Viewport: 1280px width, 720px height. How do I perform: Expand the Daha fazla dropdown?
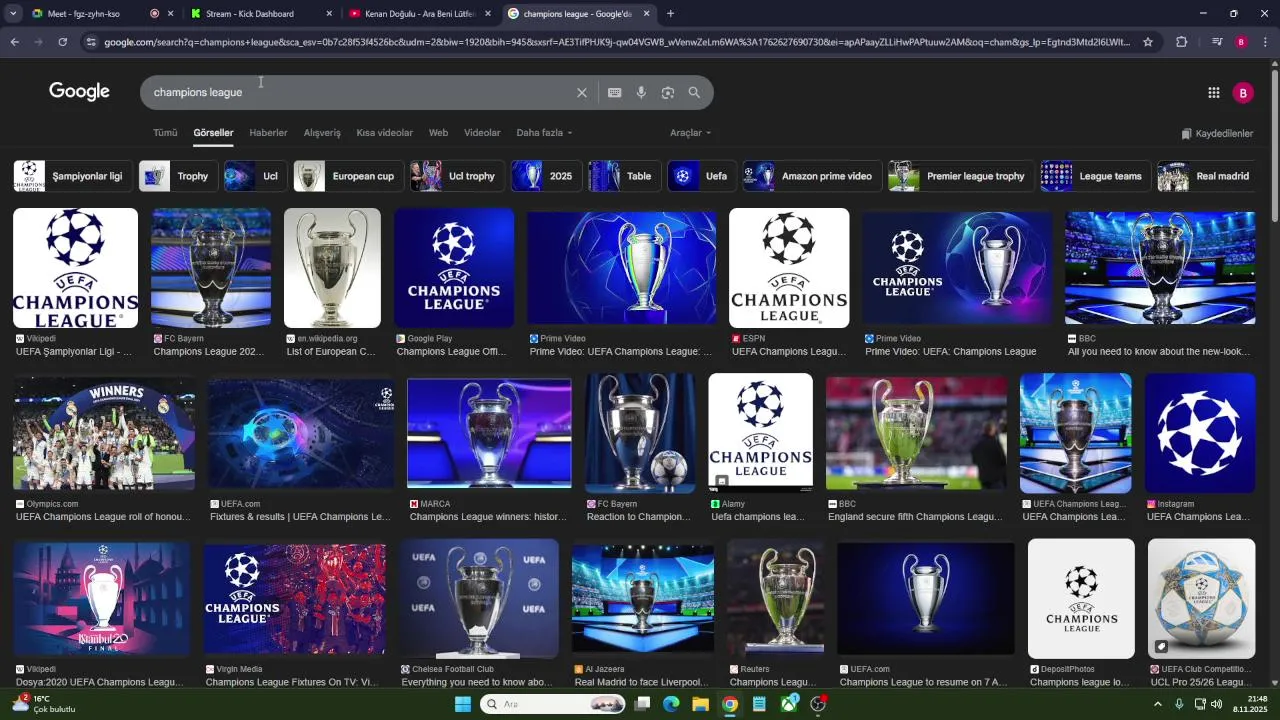coord(544,133)
